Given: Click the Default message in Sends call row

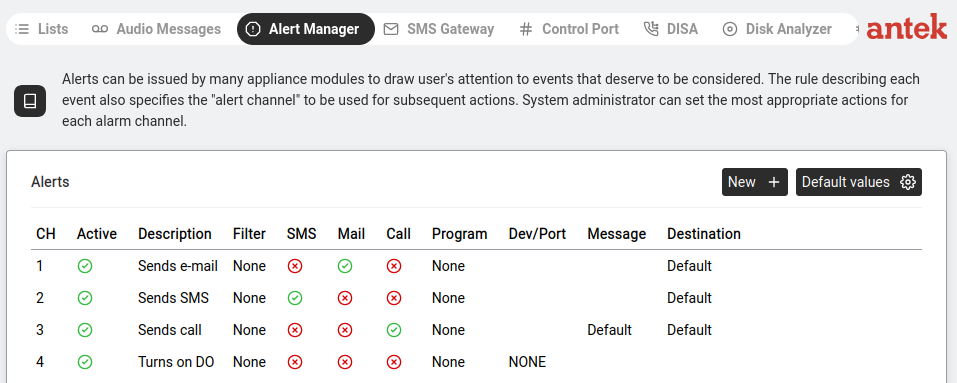Looking at the screenshot, I should (609, 330).
